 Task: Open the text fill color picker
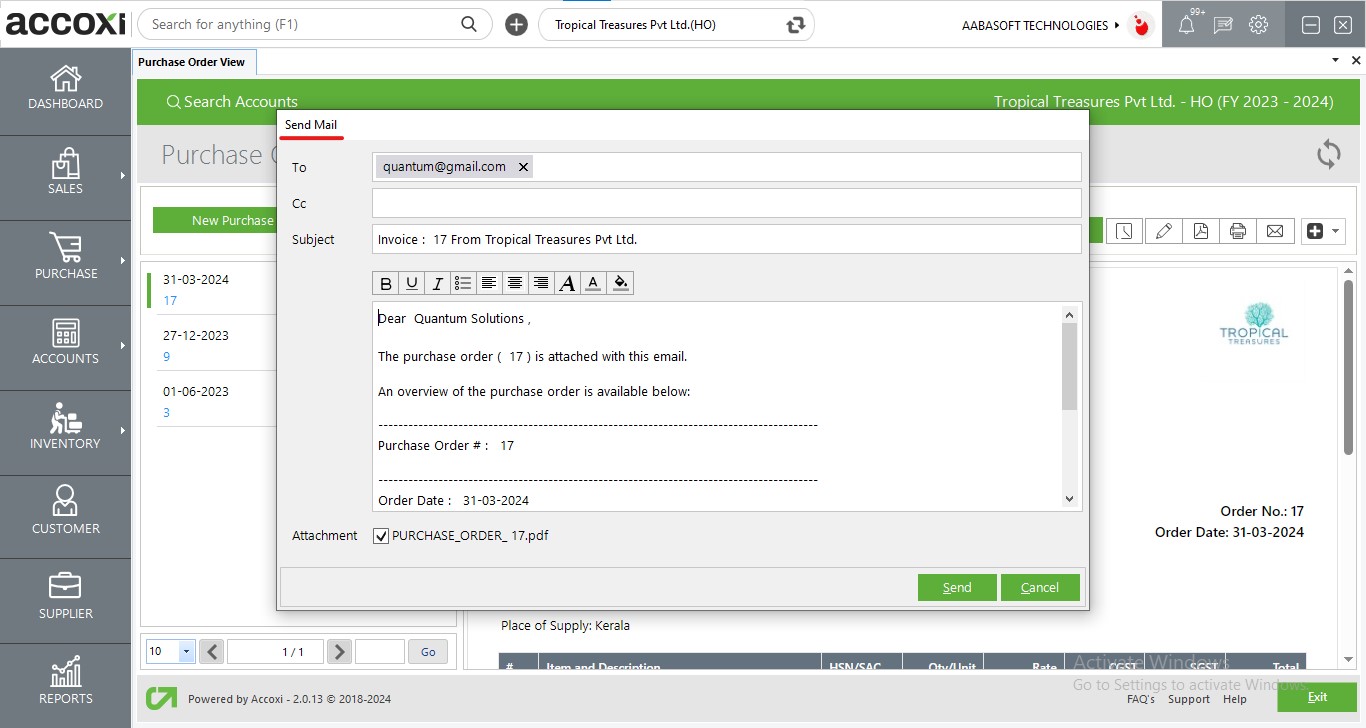pos(620,284)
